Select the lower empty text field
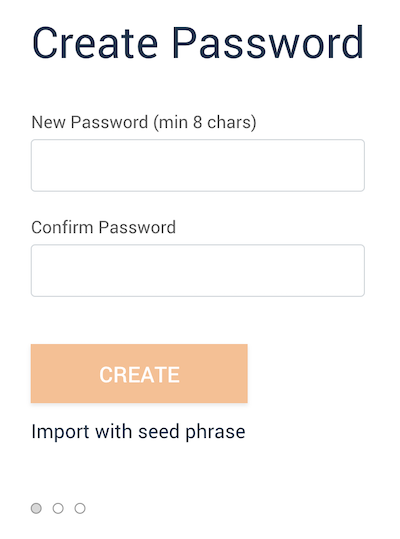 (198, 271)
